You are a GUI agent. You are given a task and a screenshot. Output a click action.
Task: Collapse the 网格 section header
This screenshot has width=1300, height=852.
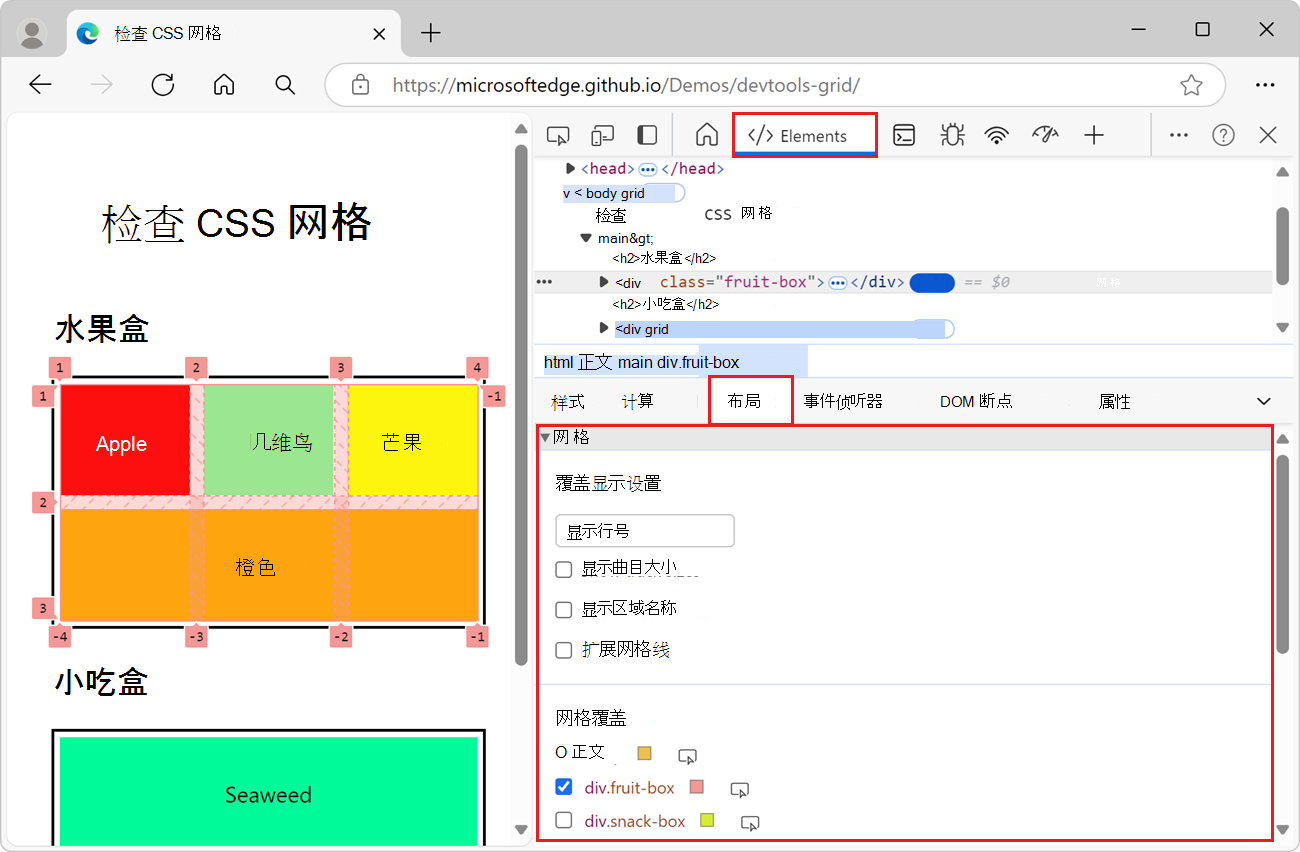pos(905,437)
